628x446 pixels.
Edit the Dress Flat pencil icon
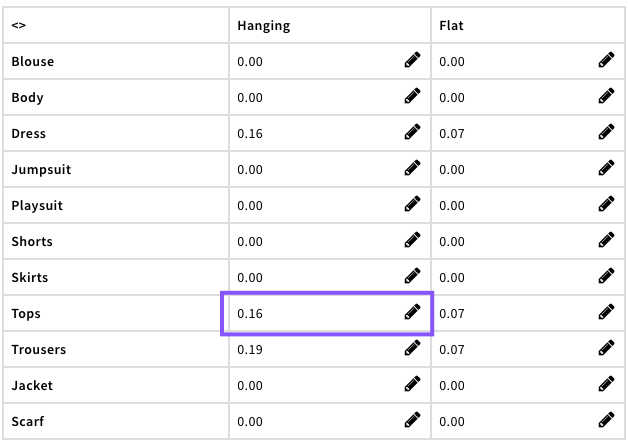click(x=606, y=133)
